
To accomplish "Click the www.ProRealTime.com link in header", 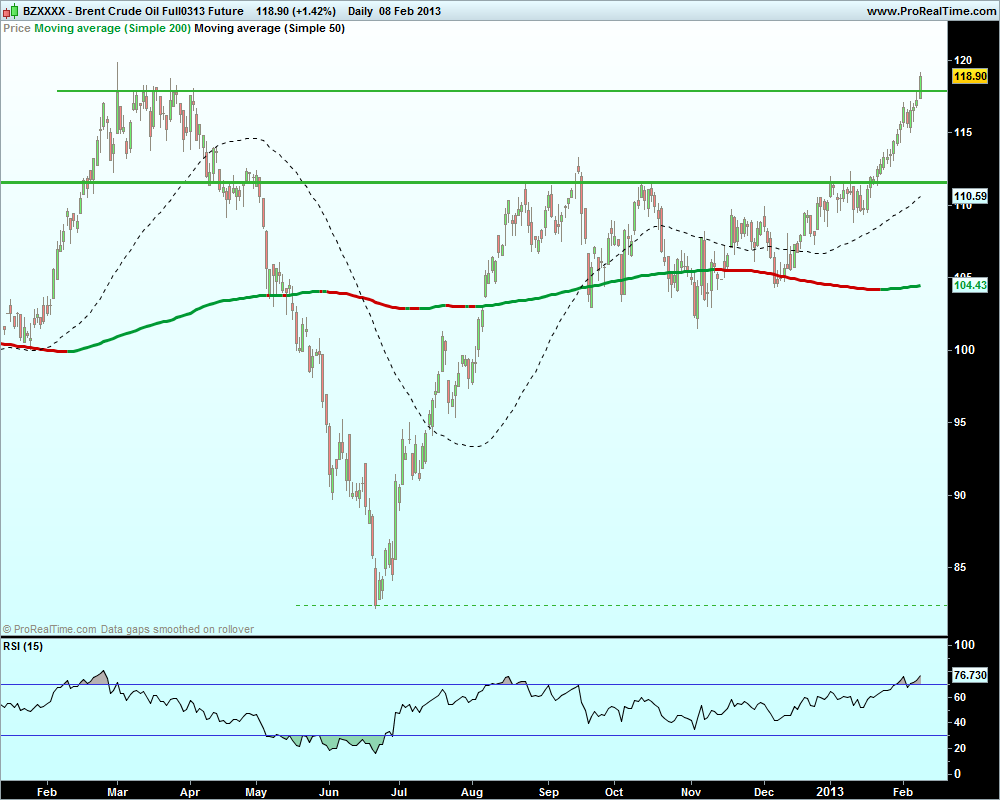I will tap(931, 11).
